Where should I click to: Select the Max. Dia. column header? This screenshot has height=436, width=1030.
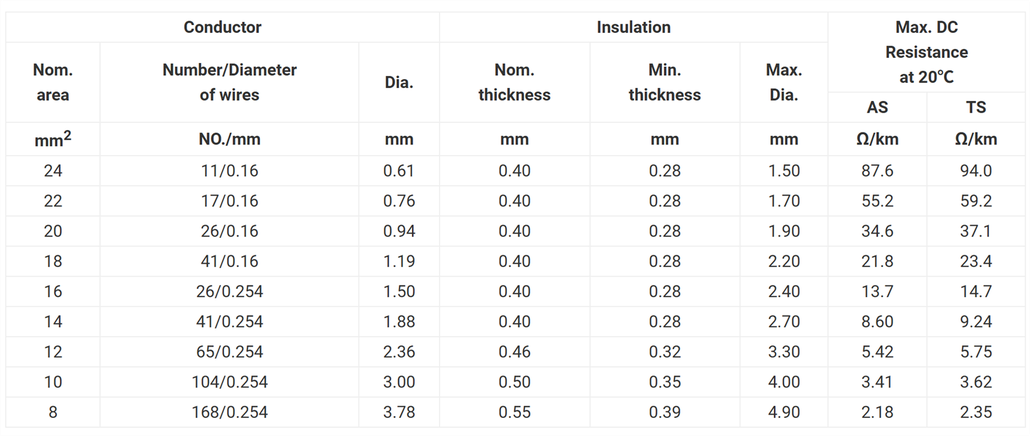coord(783,82)
